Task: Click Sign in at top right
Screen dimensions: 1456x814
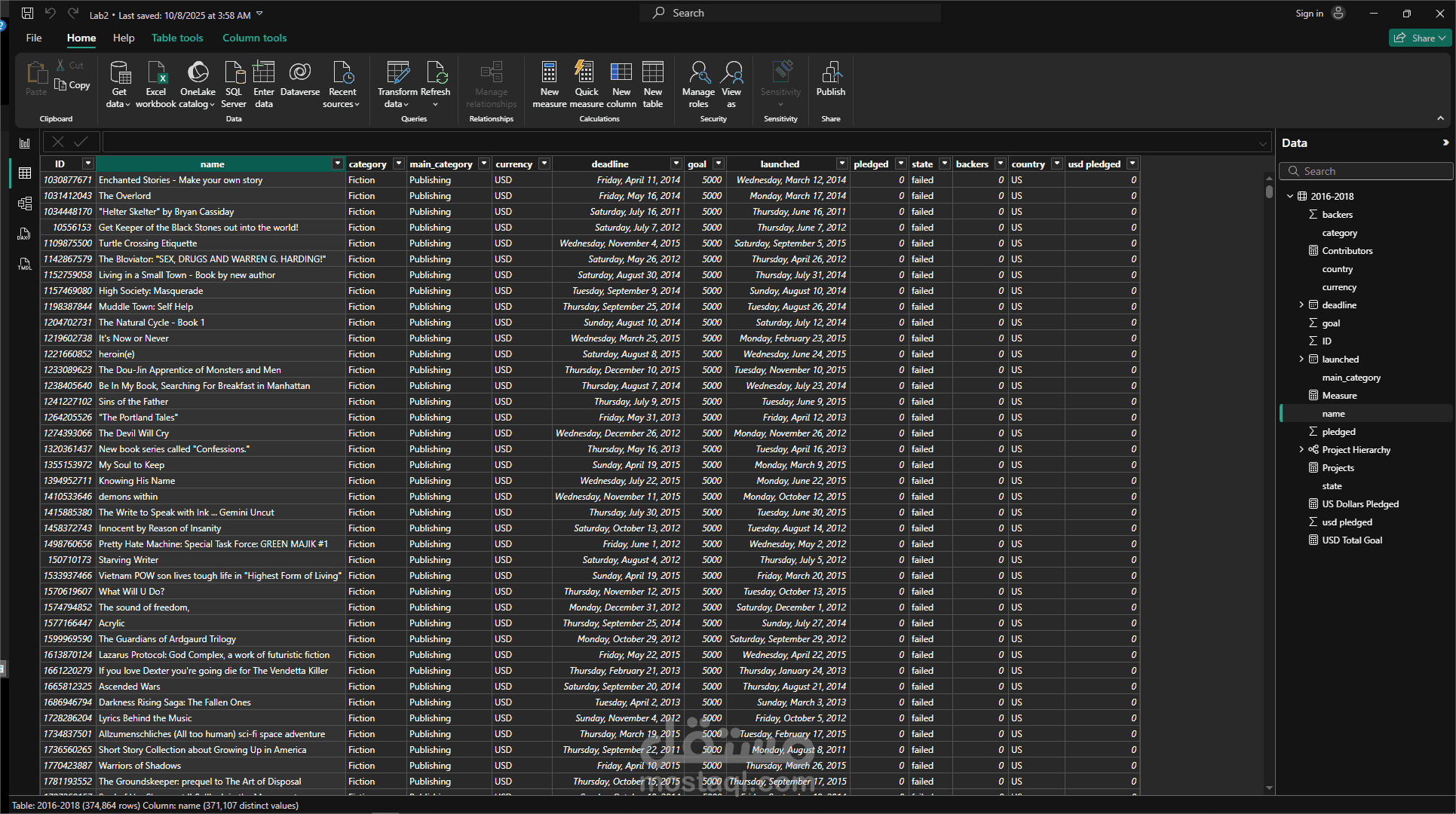Action: pyautogui.click(x=1310, y=14)
